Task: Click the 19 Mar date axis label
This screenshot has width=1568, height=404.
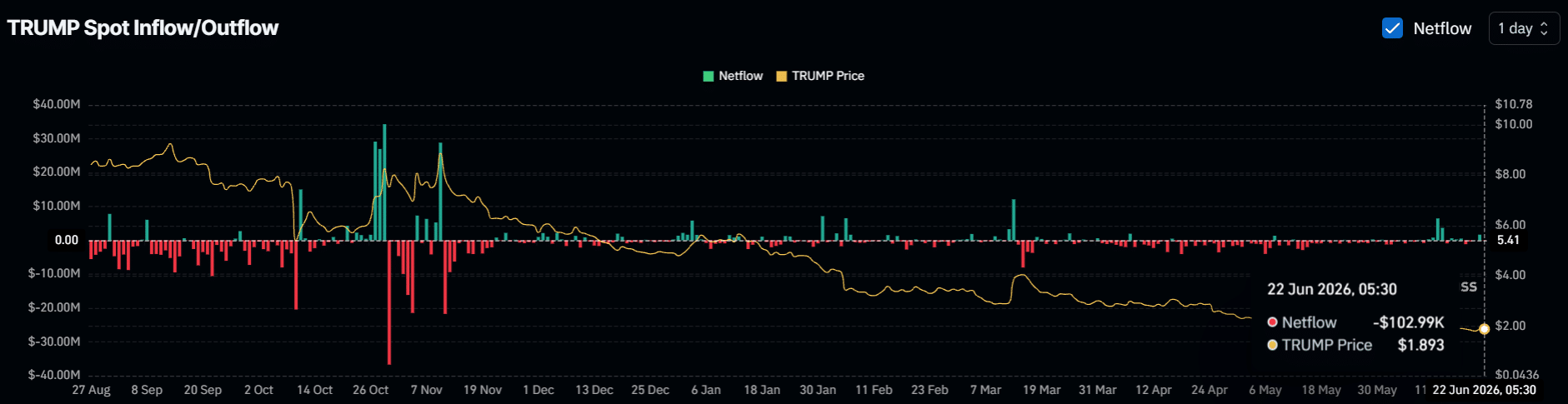Action: click(1042, 390)
